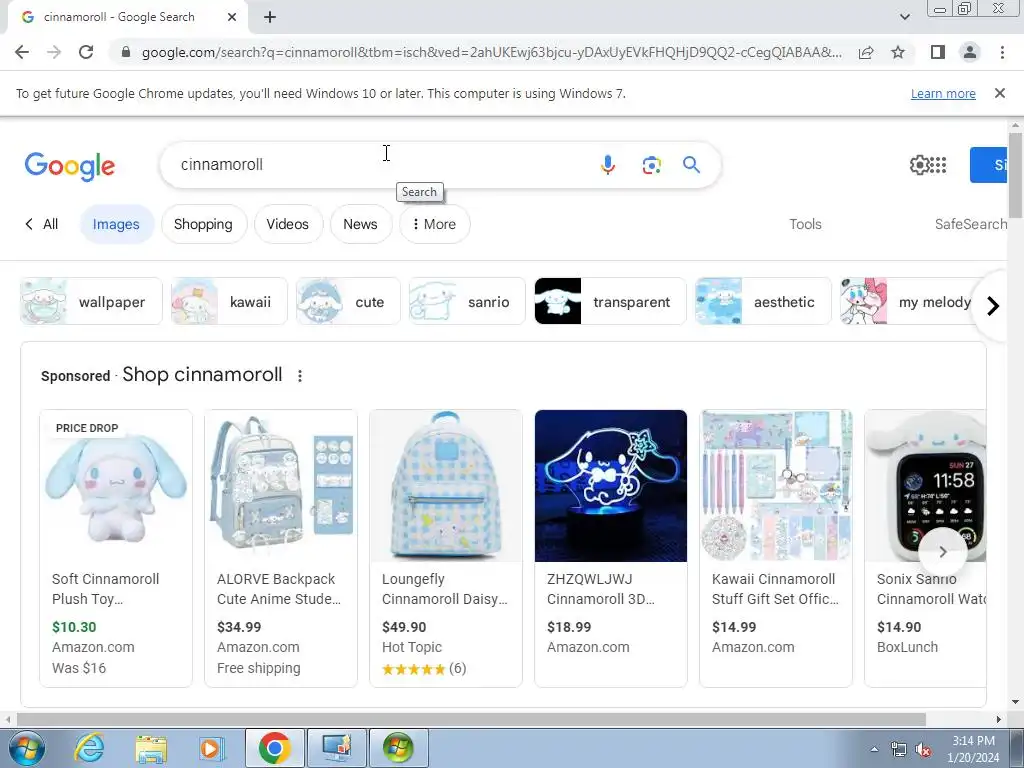Open Google quick settings gear
1024x768 pixels.
920,165
